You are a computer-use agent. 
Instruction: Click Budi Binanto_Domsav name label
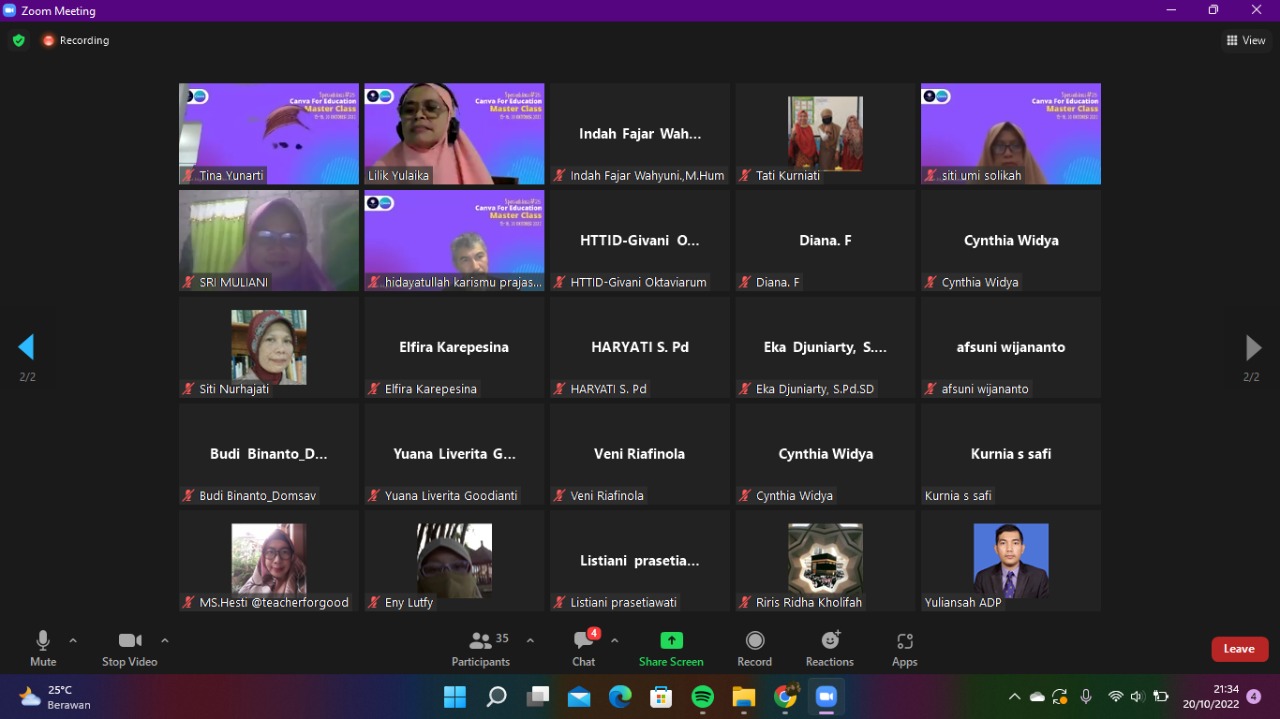click(x=258, y=496)
